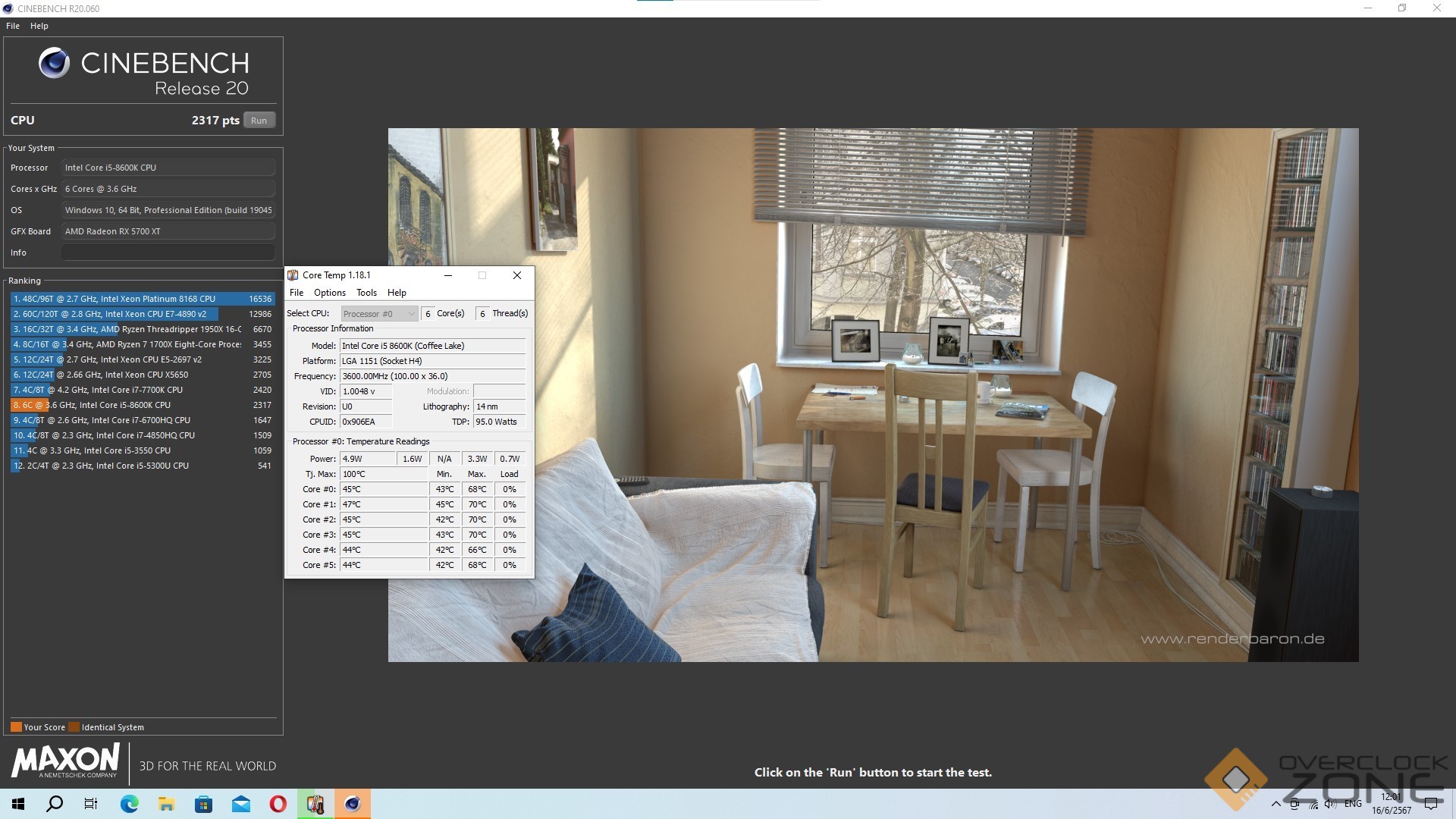
Task: Click the TDP value 95.0 Watts
Action: pyautogui.click(x=500, y=422)
